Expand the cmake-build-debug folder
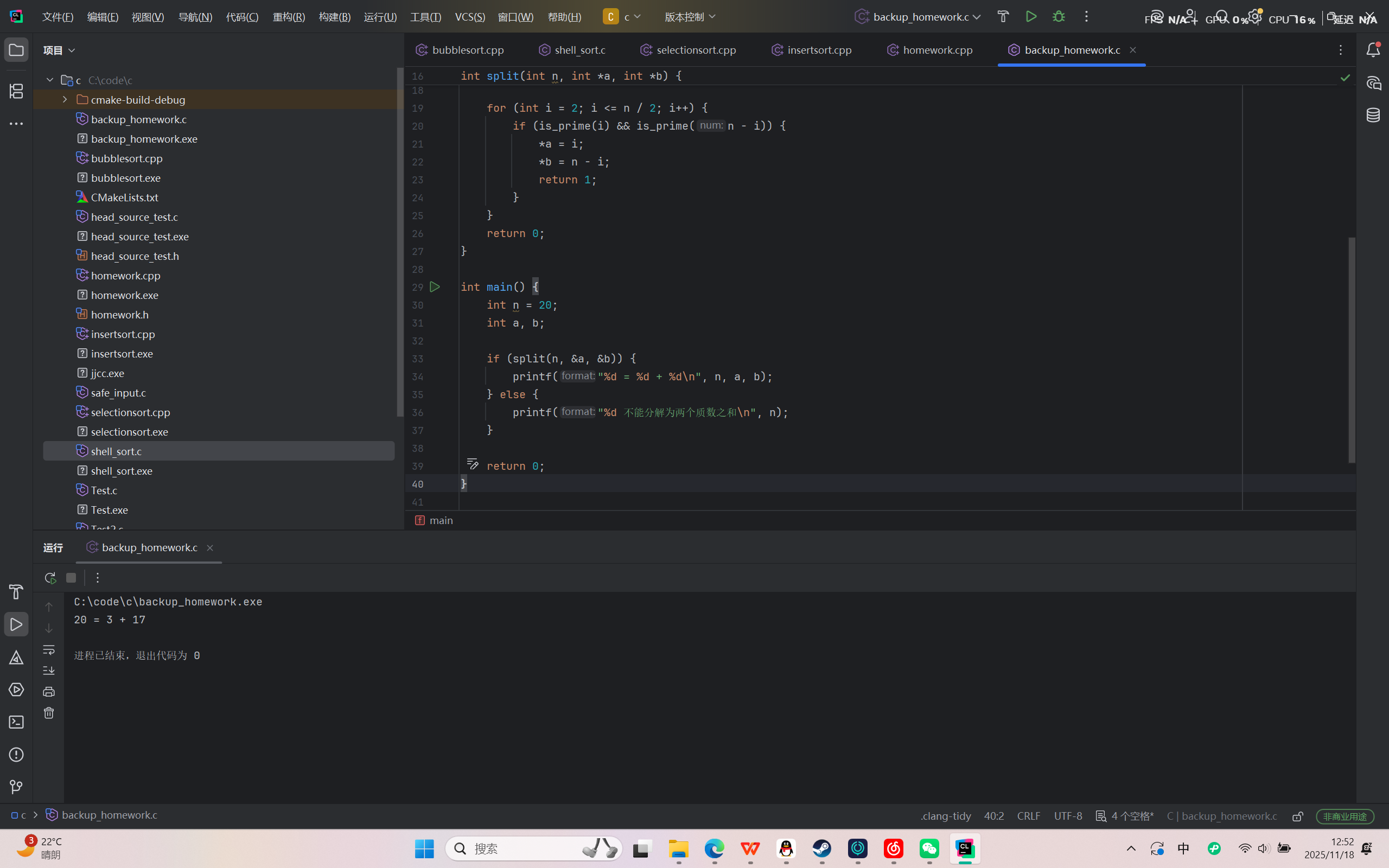Viewport: 1389px width, 868px height. (65, 100)
